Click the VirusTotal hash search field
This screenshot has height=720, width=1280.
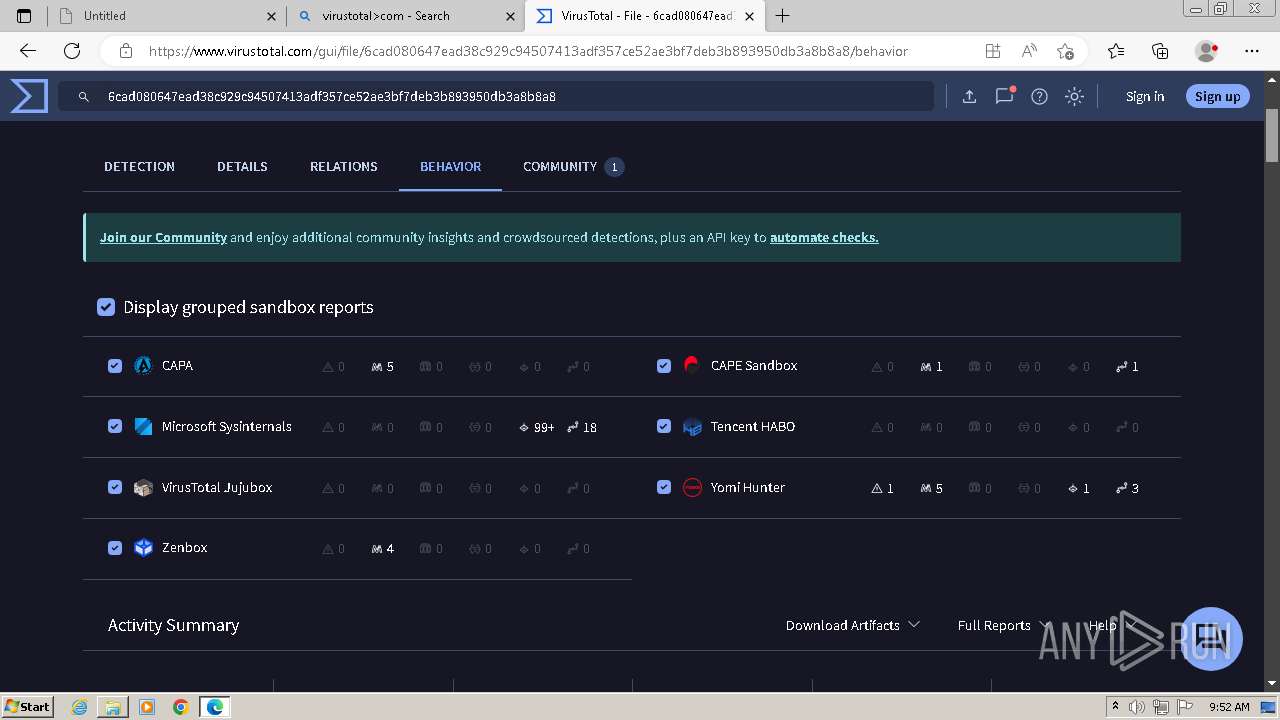(496, 97)
